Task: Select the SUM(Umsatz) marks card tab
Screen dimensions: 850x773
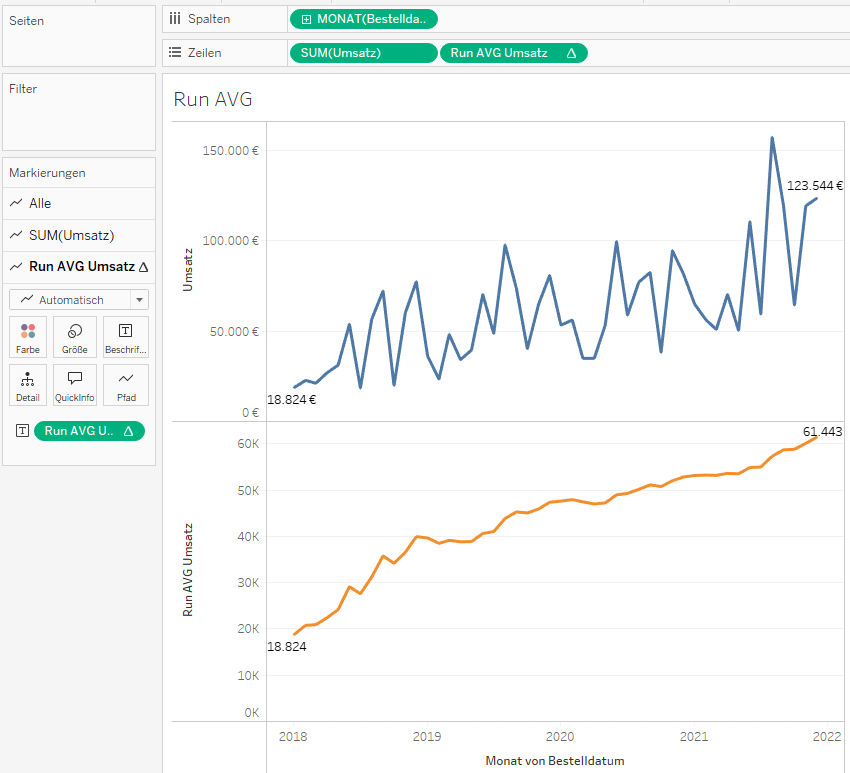Action: pyautogui.click(x=71, y=235)
